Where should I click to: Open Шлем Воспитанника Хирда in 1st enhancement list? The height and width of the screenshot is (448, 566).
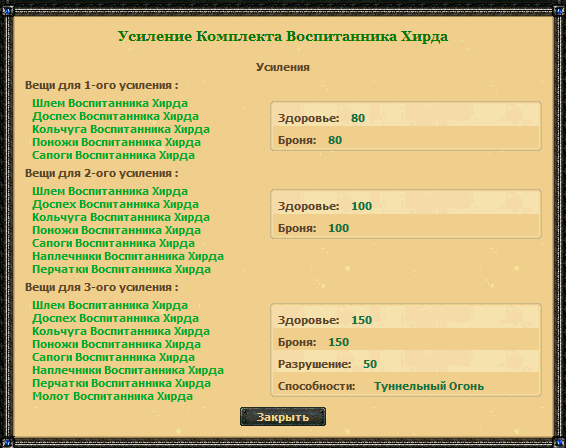110,103
